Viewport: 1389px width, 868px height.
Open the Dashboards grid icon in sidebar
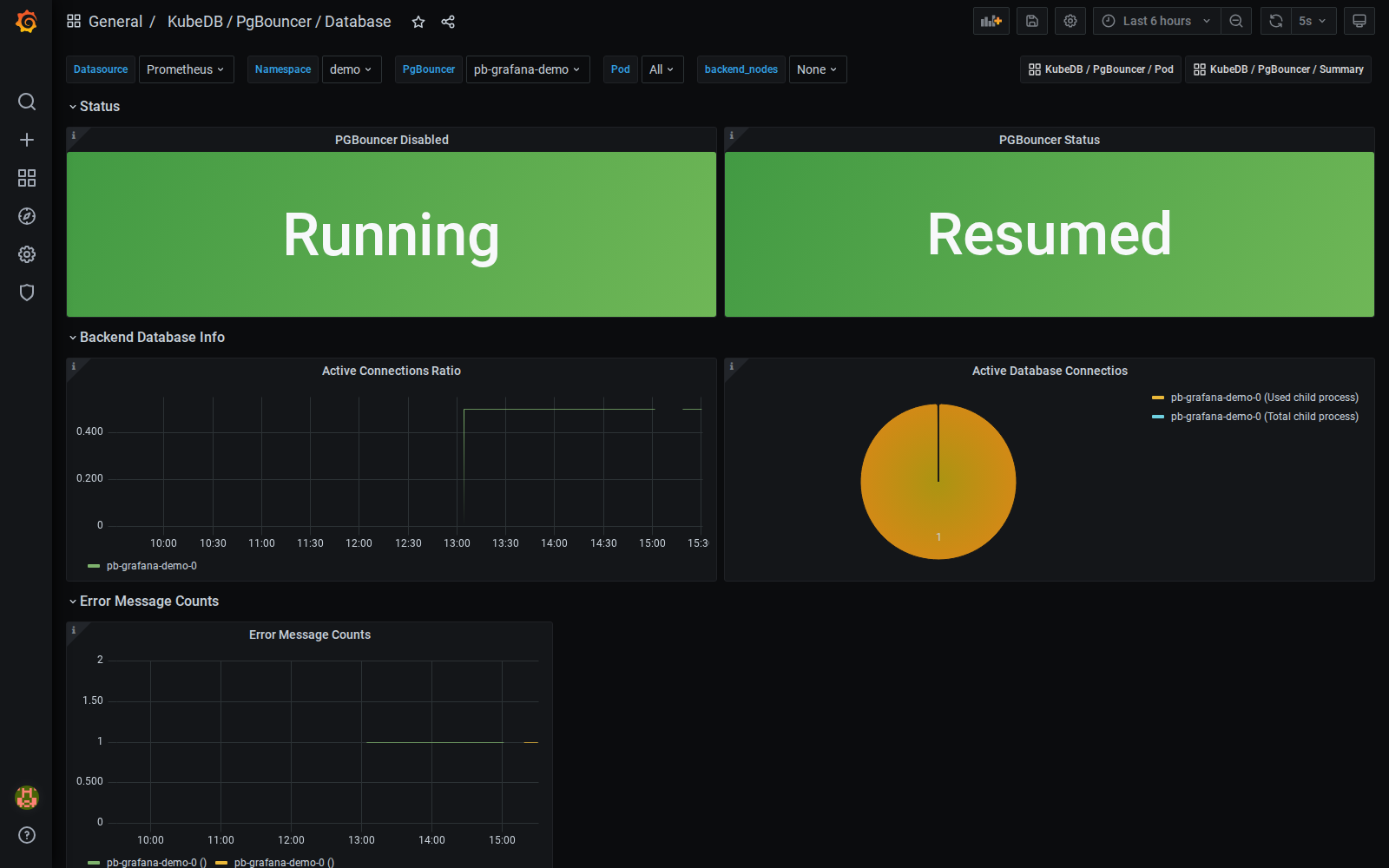pyautogui.click(x=27, y=178)
